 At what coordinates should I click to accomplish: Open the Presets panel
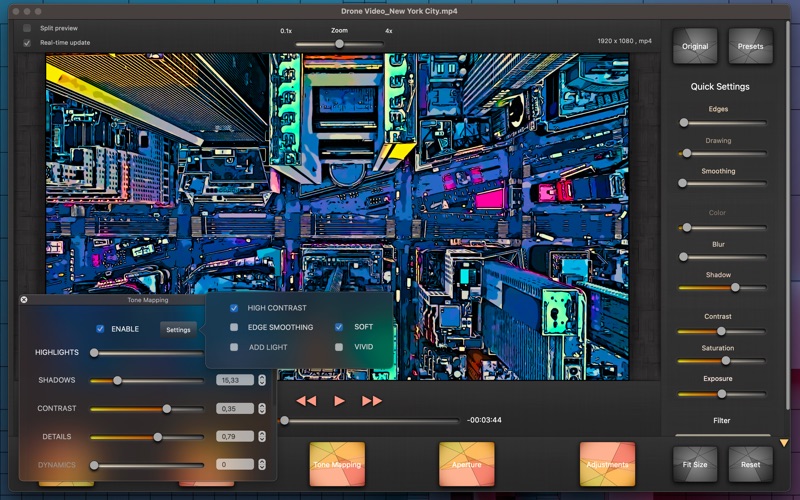tap(750, 47)
